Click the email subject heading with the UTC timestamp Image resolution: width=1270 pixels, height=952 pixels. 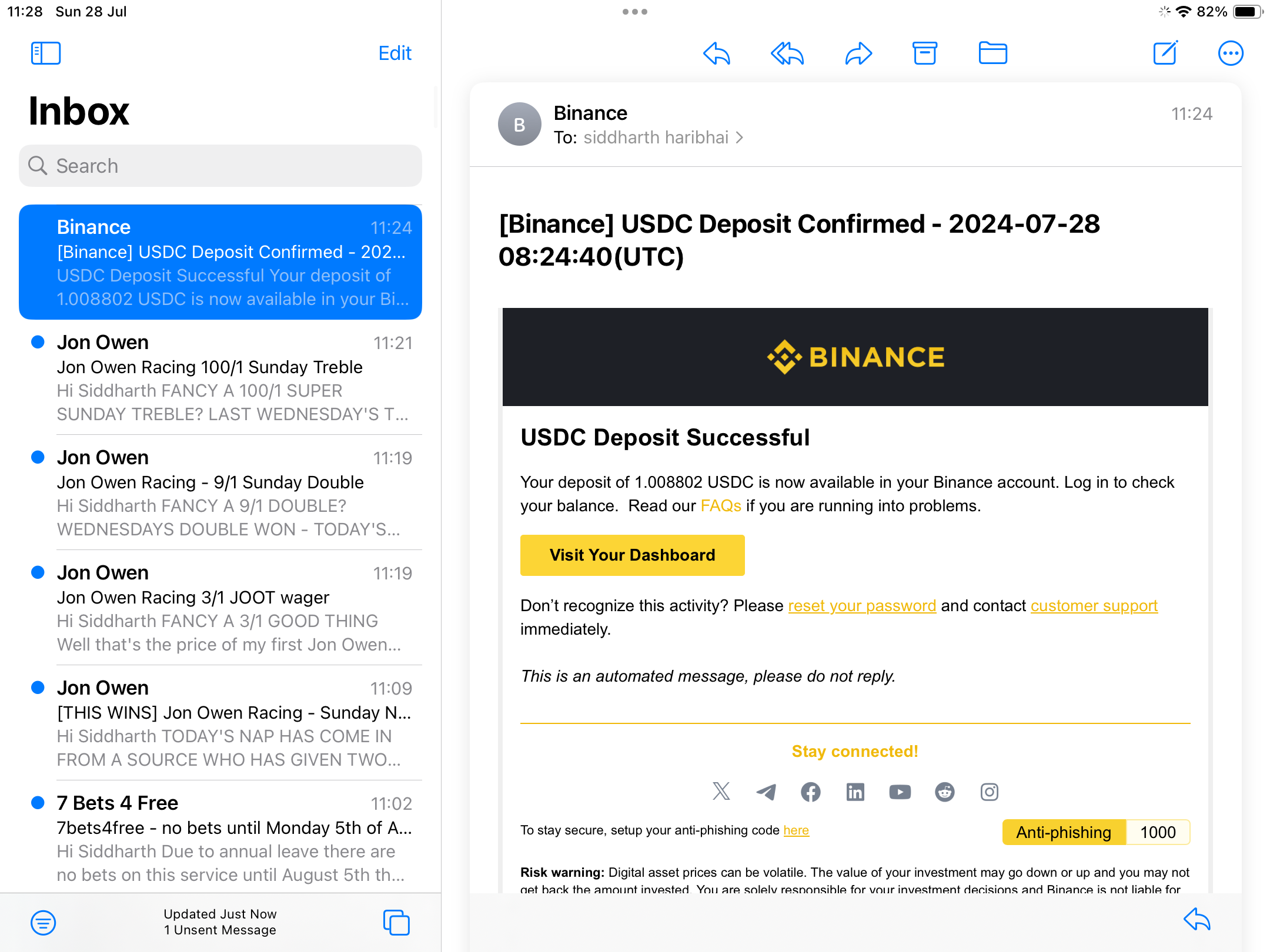coord(799,240)
